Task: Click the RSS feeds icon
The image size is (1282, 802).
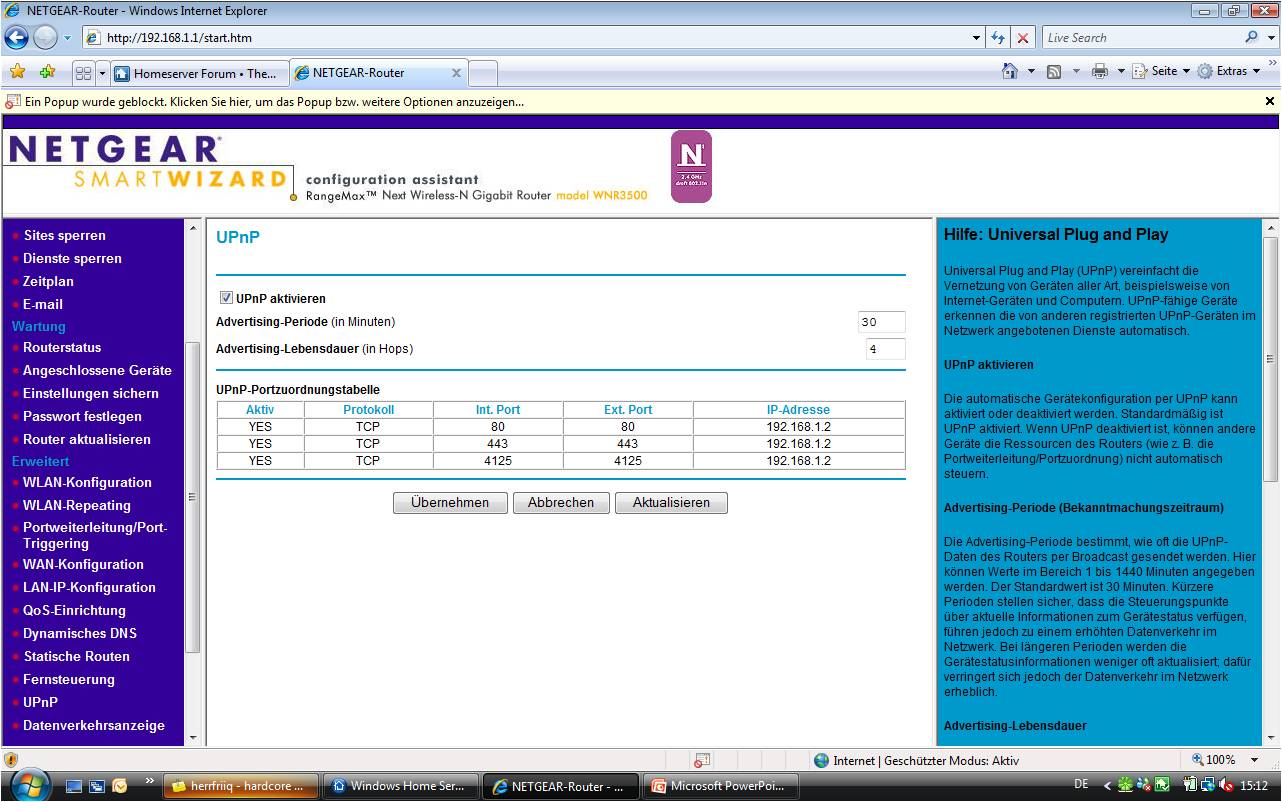Action: tap(1054, 72)
